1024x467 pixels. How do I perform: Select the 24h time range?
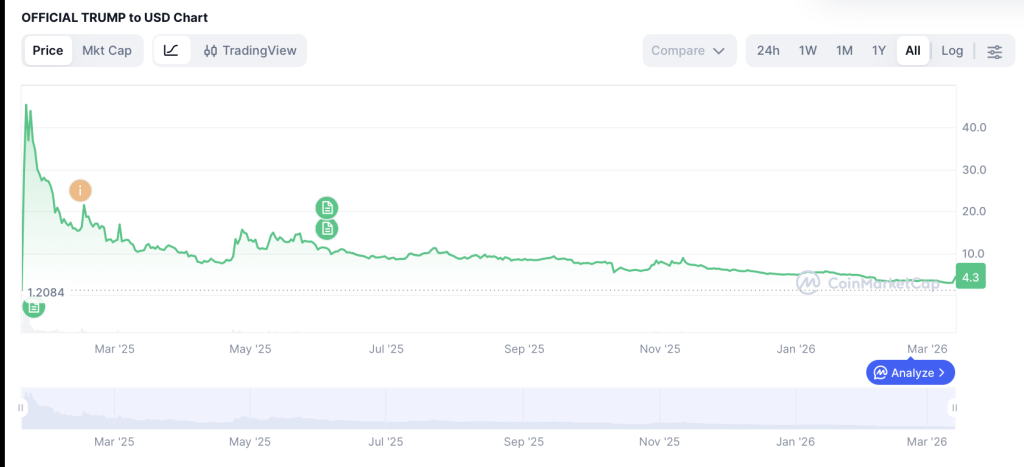click(x=768, y=50)
